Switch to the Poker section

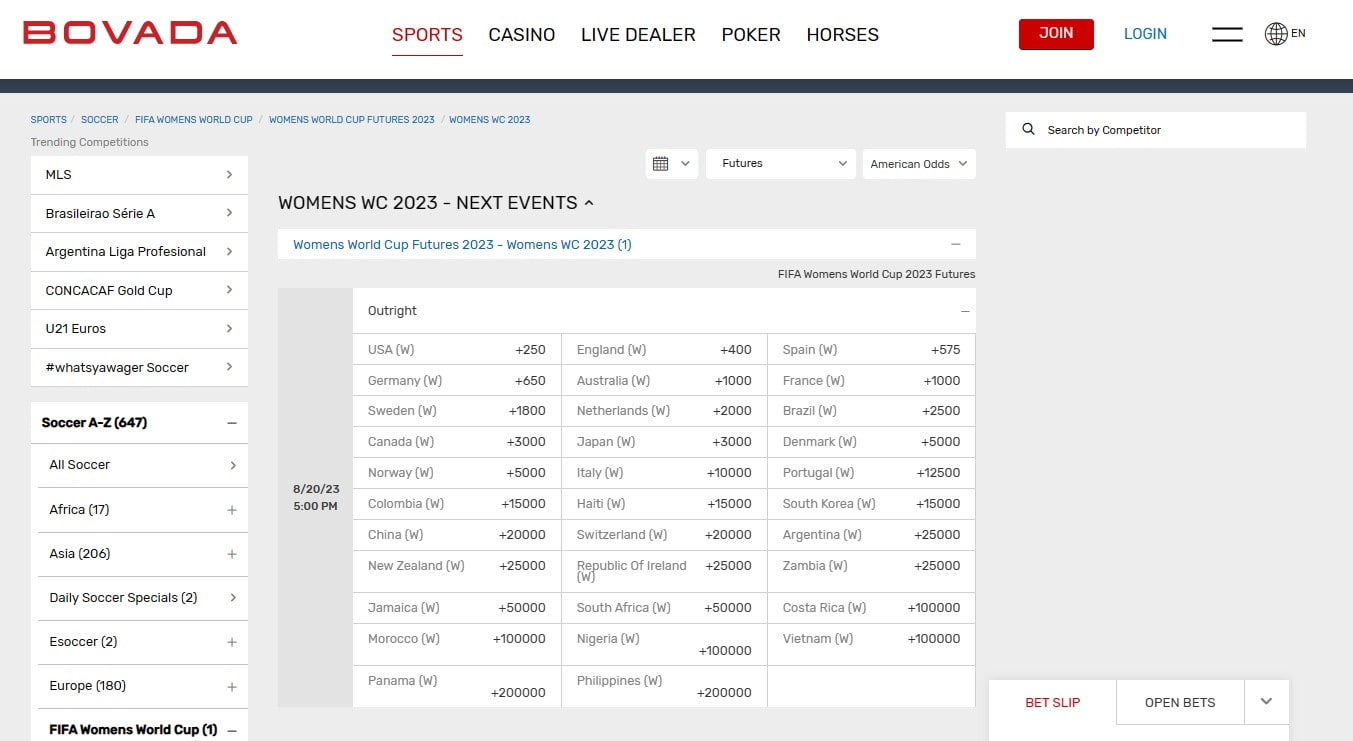point(751,35)
